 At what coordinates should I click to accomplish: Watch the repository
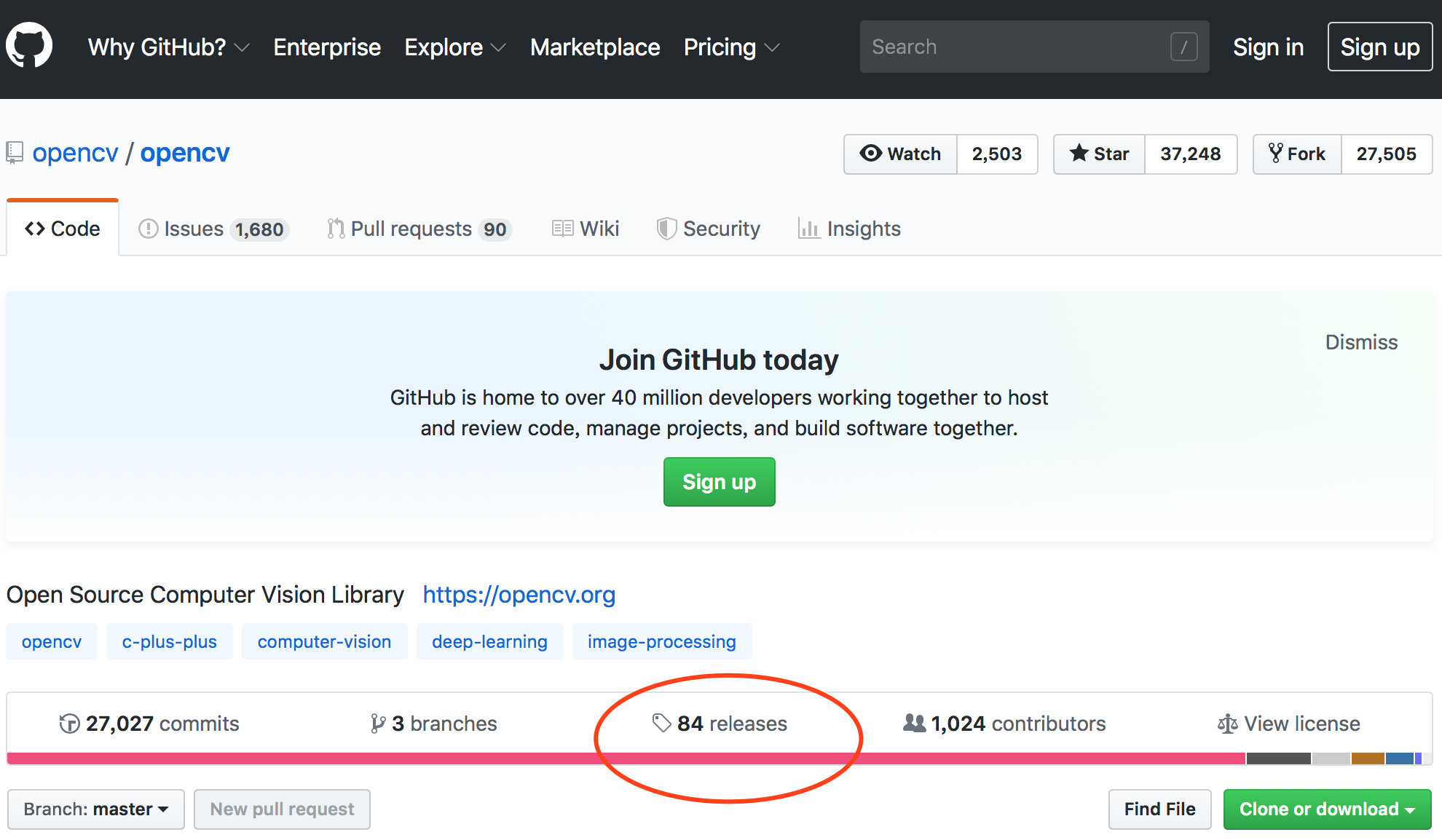900,154
